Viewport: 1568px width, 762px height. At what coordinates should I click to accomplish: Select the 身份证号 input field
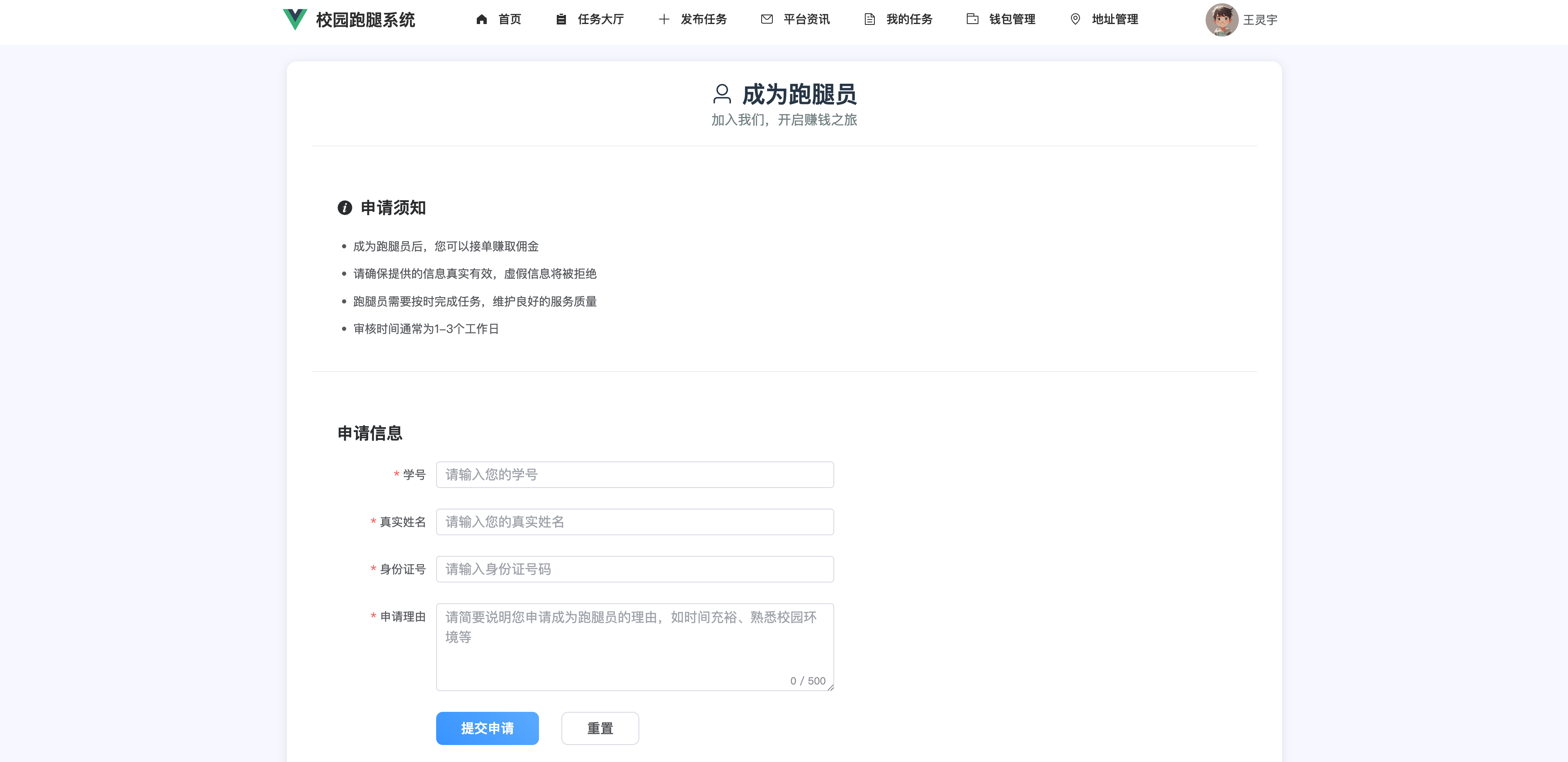click(x=634, y=569)
